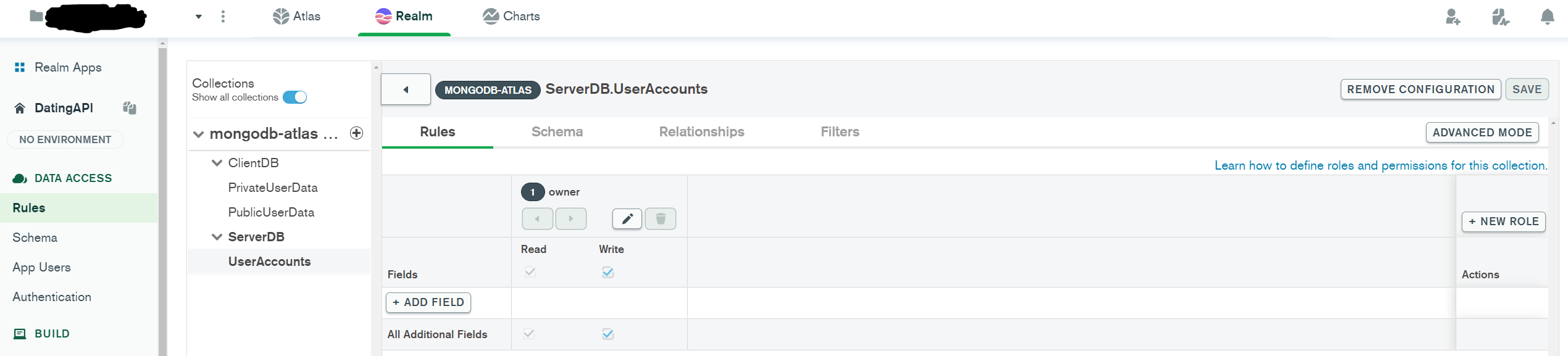
Task: Open the notifications bell icon
Action: 1547,17
